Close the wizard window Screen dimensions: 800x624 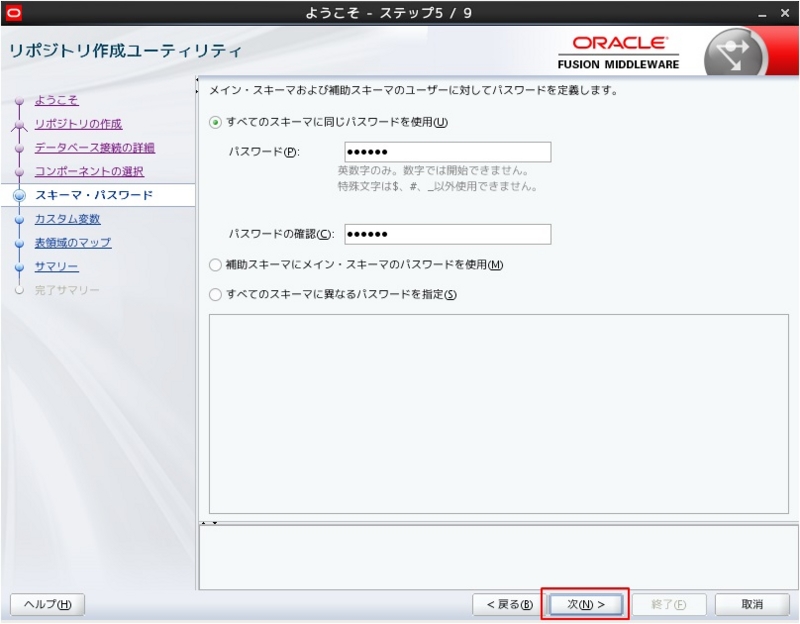pyautogui.click(x=785, y=13)
